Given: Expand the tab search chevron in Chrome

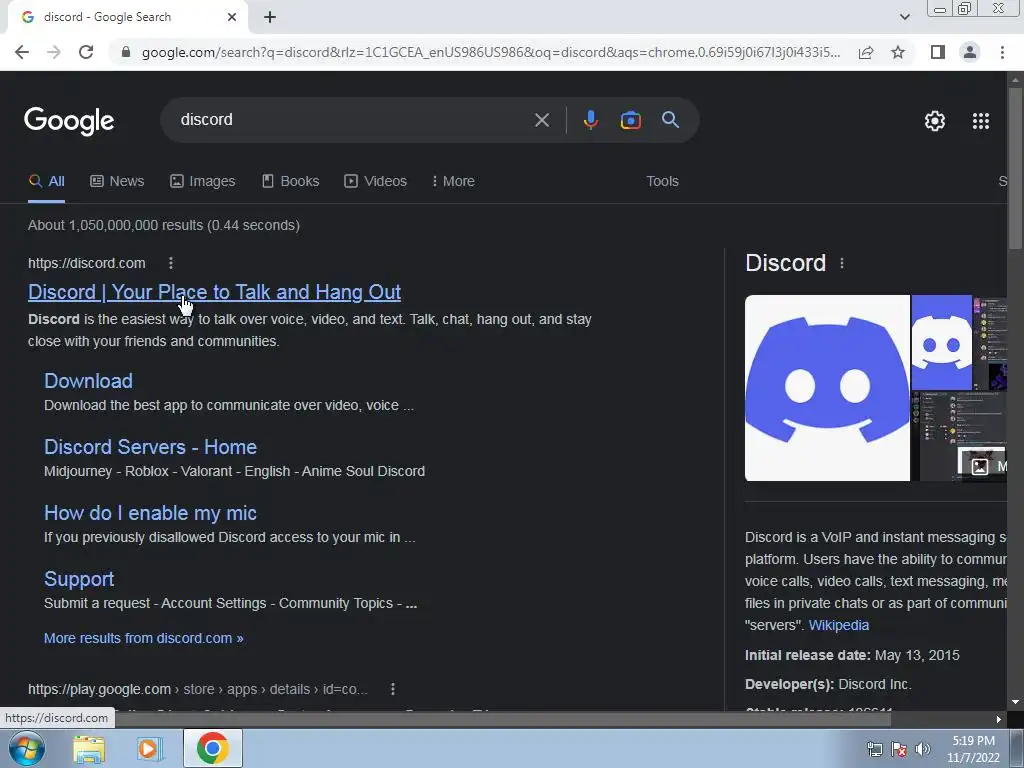Looking at the screenshot, I should coord(904,17).
